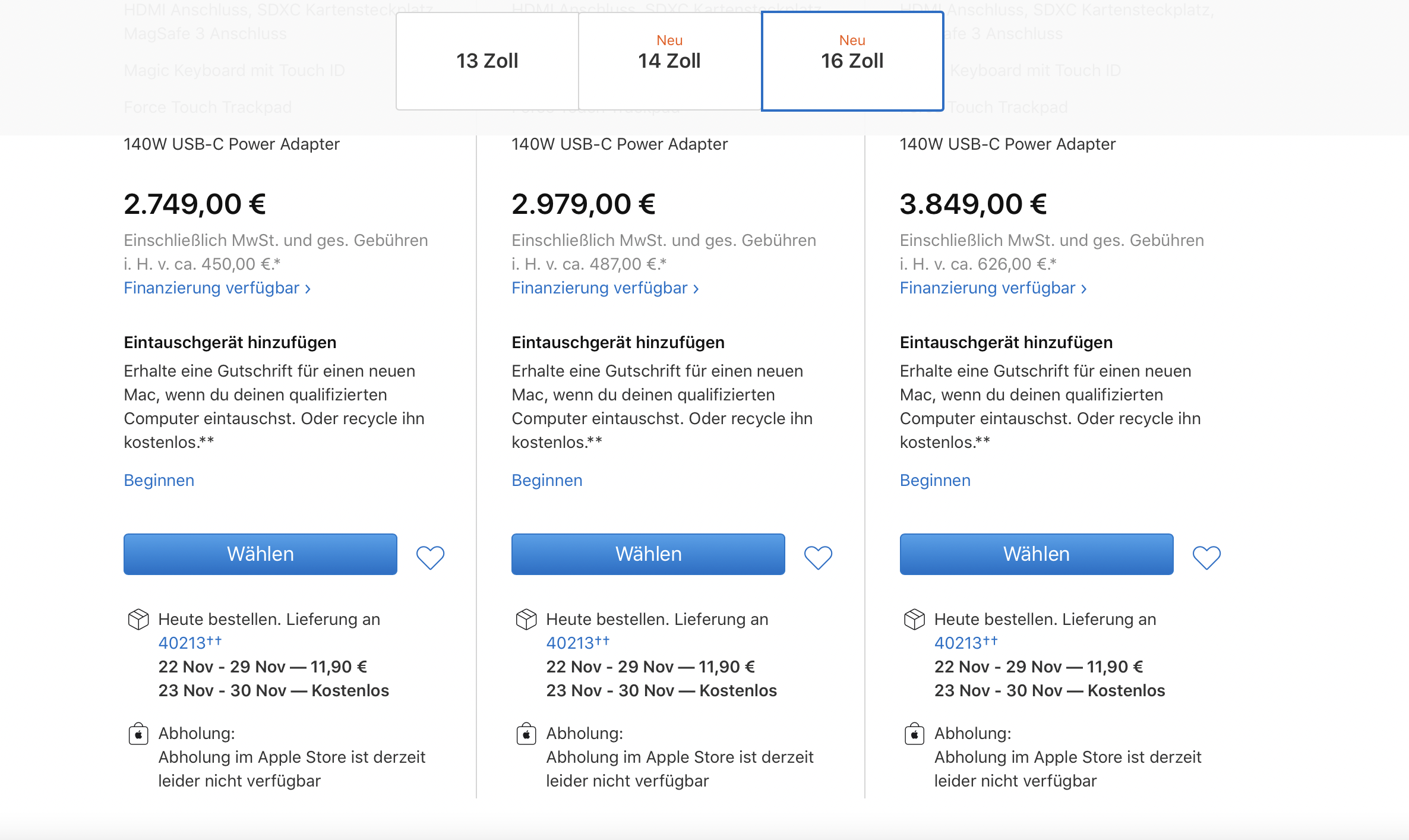Click the Apple Store bag icon in the 3.849,00 € column
The width and height of the screenshot is (1409, 840).
click(914, 734)
